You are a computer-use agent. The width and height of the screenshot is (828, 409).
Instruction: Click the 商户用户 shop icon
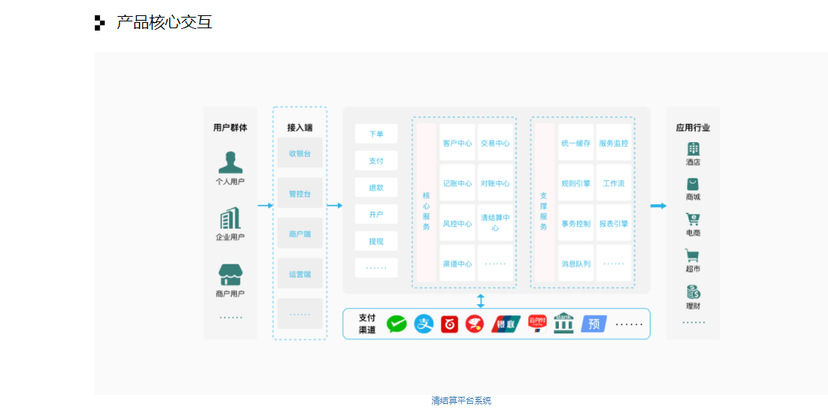point(231,275)
